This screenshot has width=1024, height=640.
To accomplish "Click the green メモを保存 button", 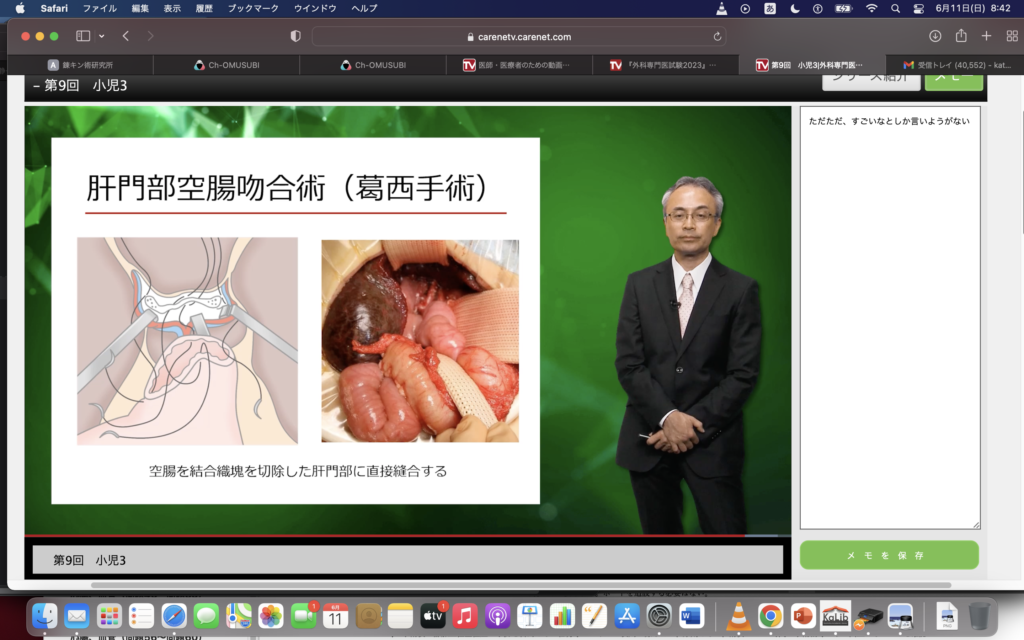I will coord(889,555).
